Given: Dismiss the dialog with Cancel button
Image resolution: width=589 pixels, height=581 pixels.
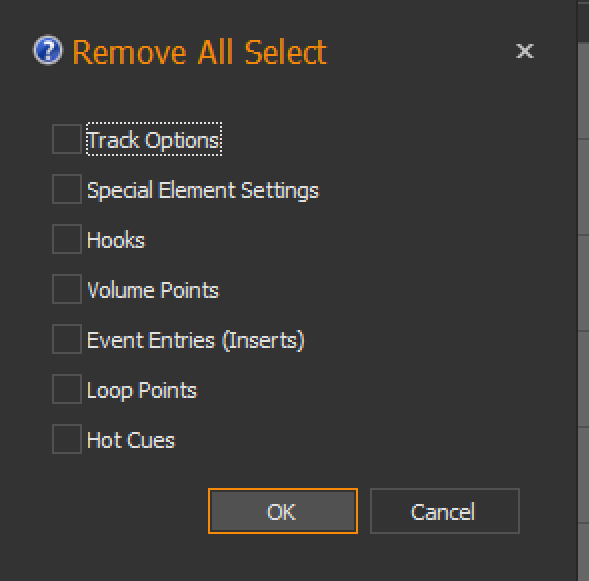Looking at the screenshot, I should coord(445,511).
